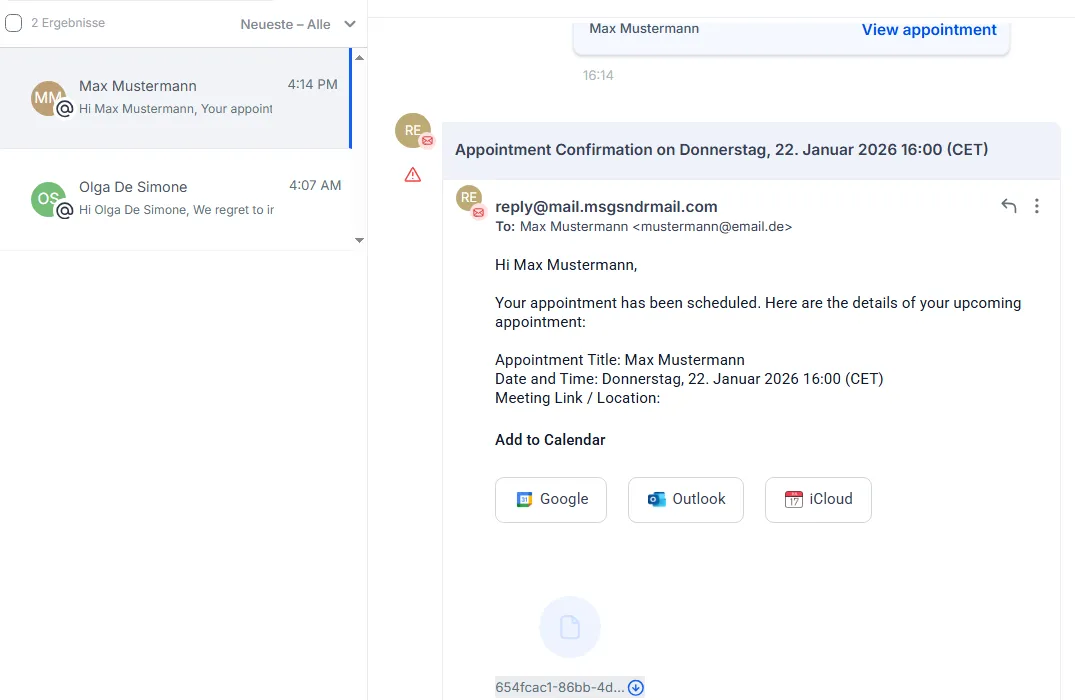Click the Appointment Title: Max Mustermann line
The width and height of the screenshot is (1075, 700).
tap(620, 359)
